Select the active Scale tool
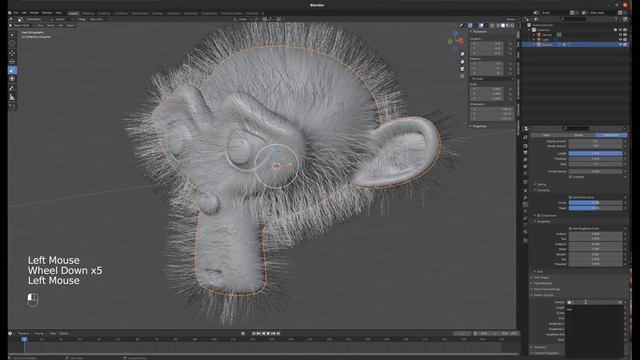The height and width of the screenshot is (360, 640). click(x=12, y=70)
